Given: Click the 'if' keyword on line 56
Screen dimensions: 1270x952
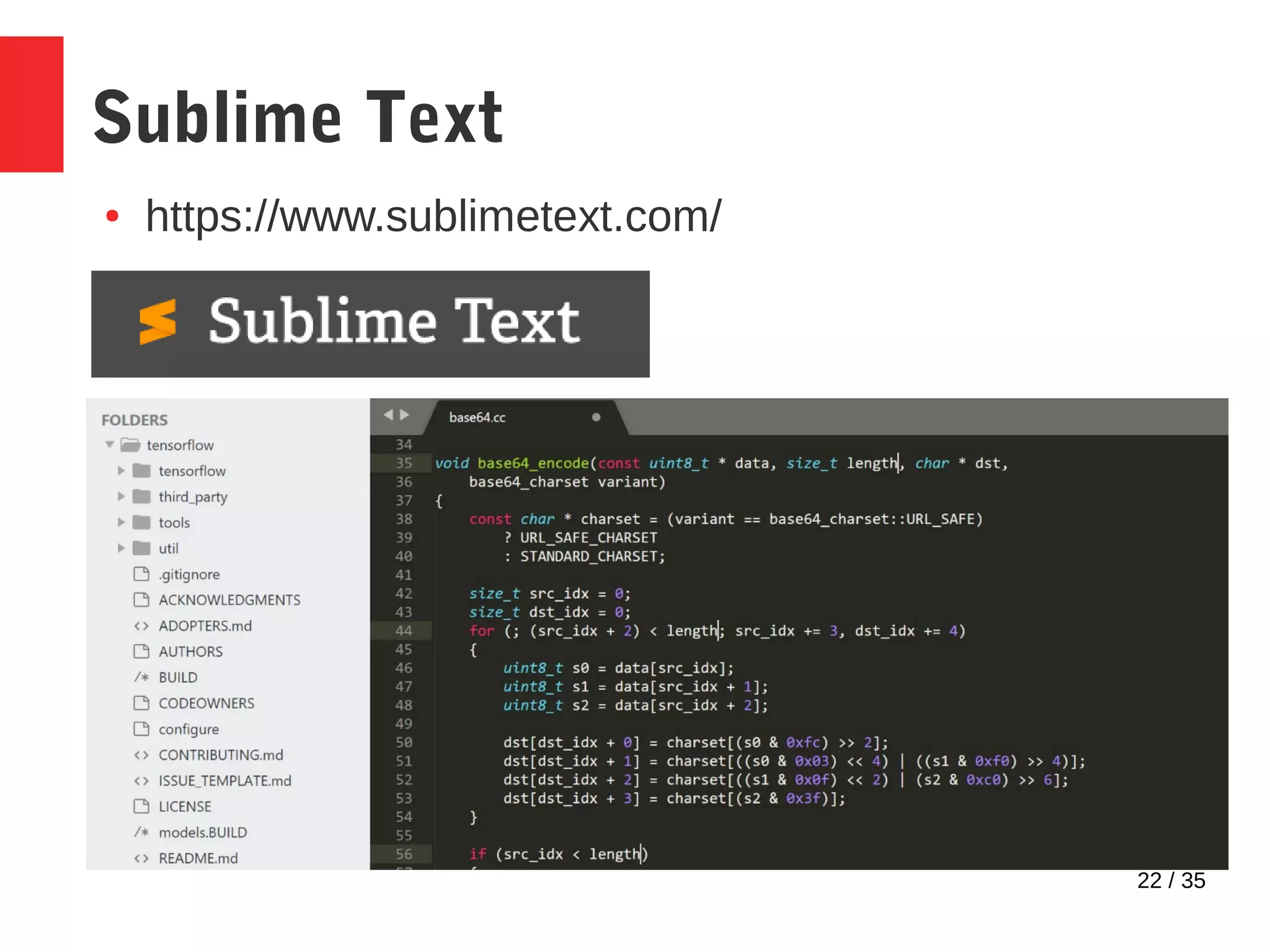Looking at the screenshot, I should pyautogui.click(x=477, y=854).
